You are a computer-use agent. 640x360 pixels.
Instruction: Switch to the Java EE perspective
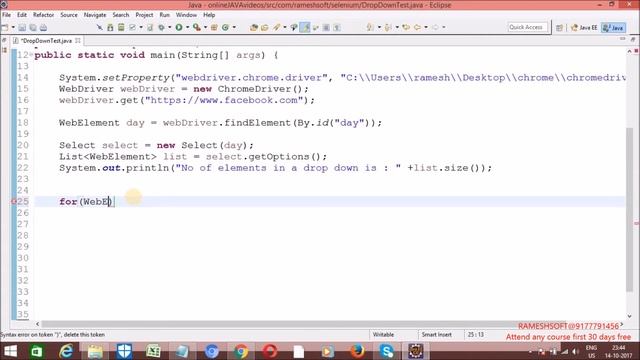(584, 27)
